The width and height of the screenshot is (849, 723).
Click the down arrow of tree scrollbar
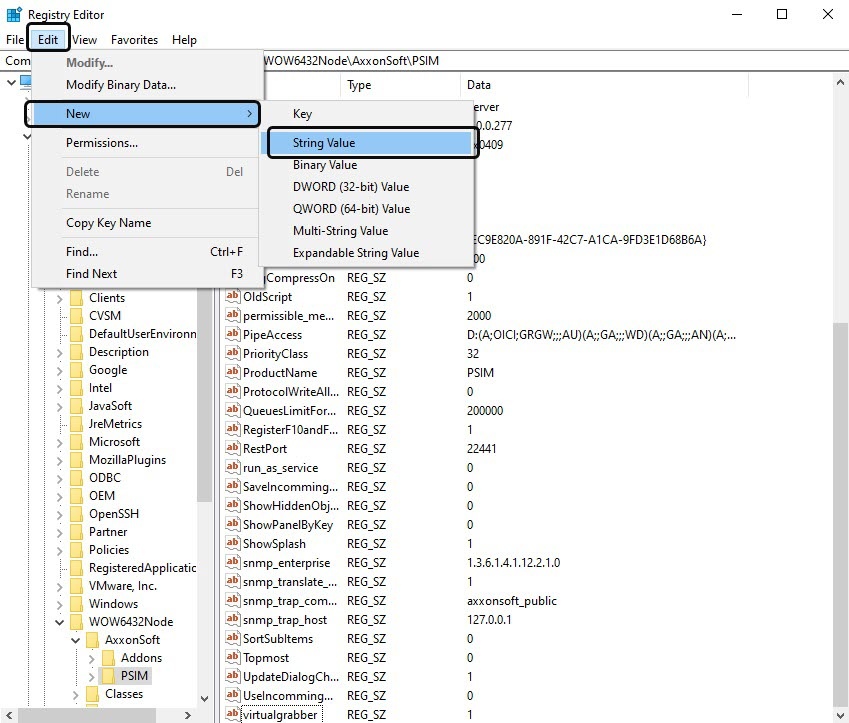click(205, 698)
